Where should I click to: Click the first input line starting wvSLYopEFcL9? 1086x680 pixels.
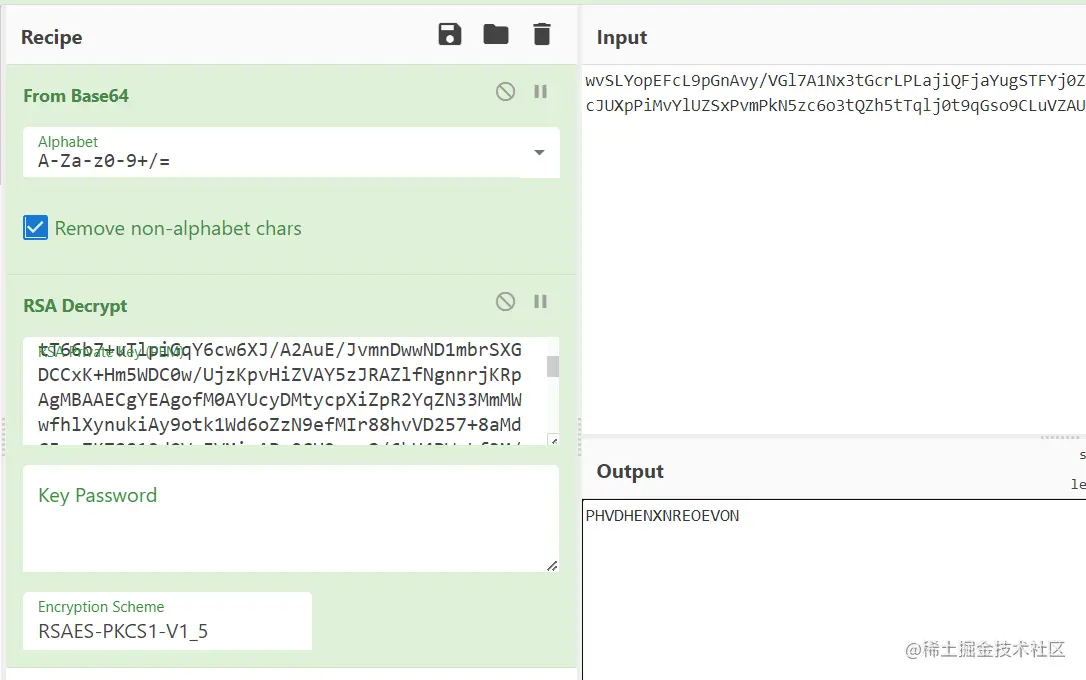pyautogui.click(x=835, y=80)
